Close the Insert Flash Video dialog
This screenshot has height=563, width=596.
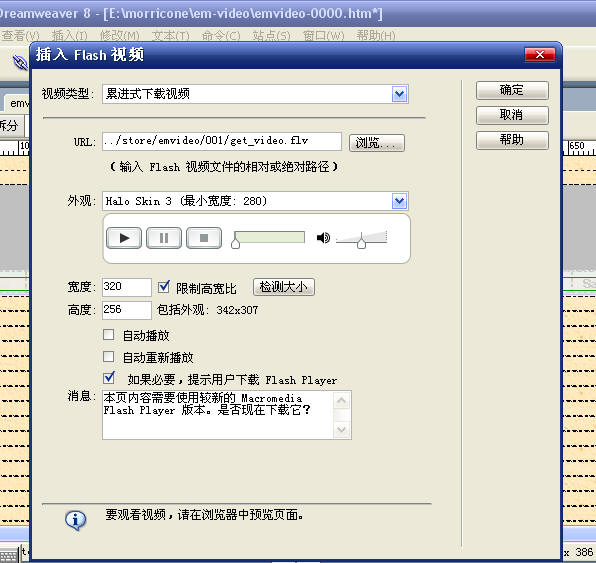pos(539,55)
